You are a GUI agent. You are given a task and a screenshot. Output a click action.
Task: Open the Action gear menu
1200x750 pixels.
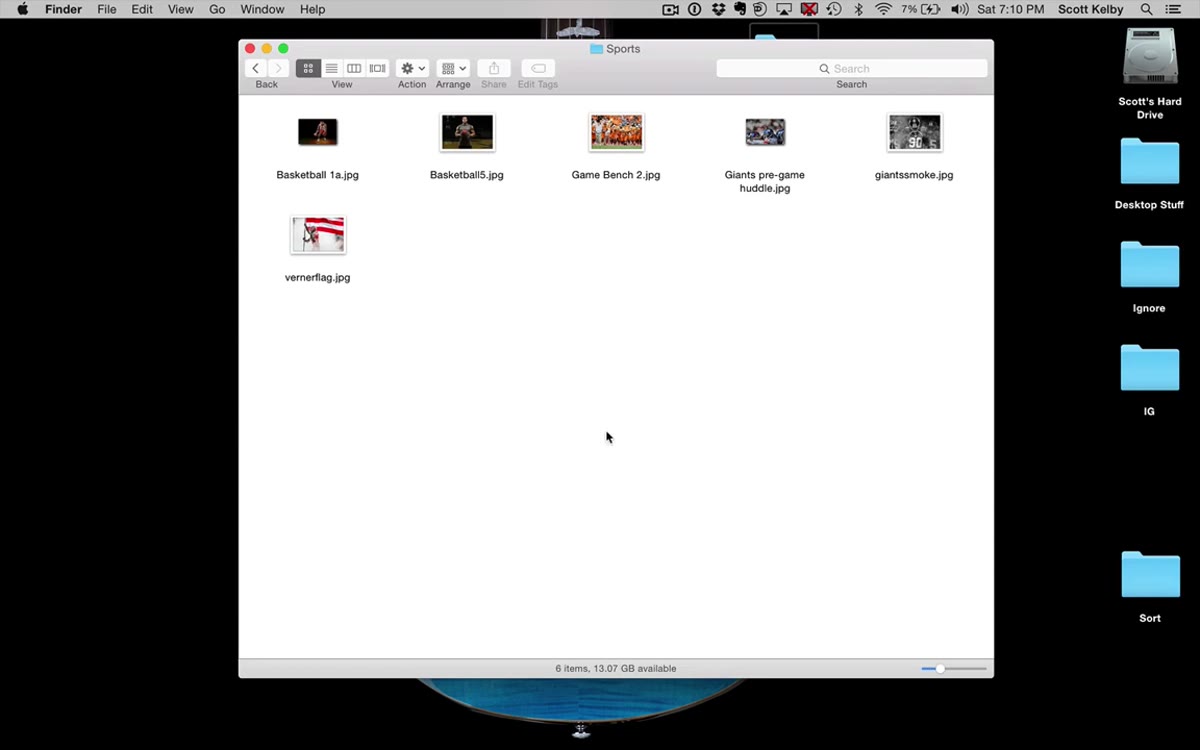pos(412,68)
